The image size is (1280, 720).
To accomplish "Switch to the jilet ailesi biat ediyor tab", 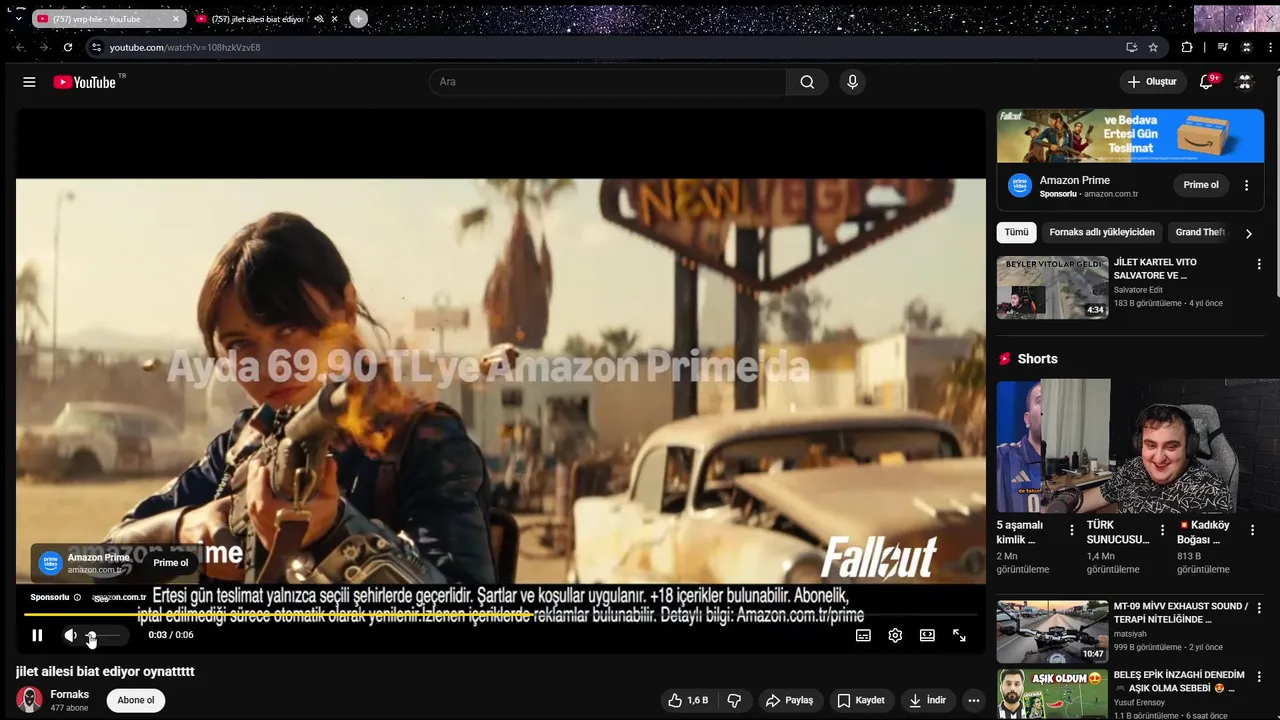I will pos(258,19).
